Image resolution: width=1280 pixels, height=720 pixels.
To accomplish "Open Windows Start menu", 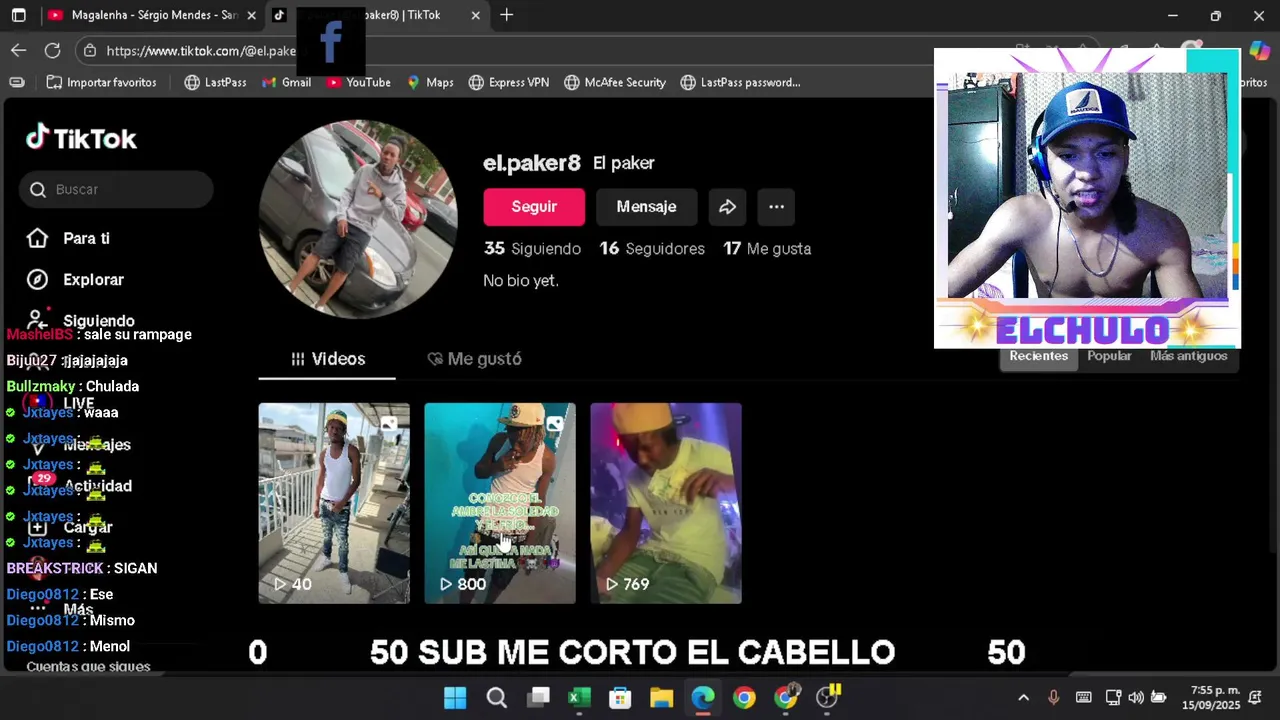I will click(455, 697).
